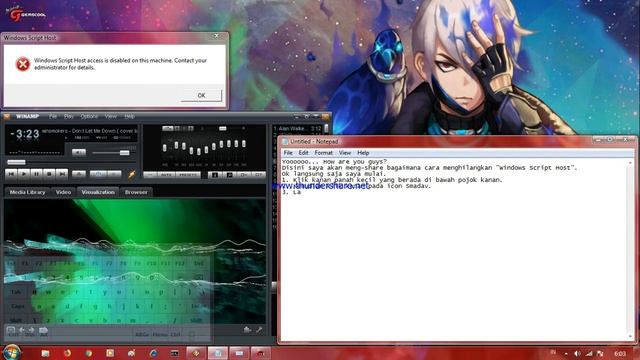Image resolution: width=640 pixels, height=360 pixels.
Task: Toggle equalizer ON button
Action: coord(150,175)
